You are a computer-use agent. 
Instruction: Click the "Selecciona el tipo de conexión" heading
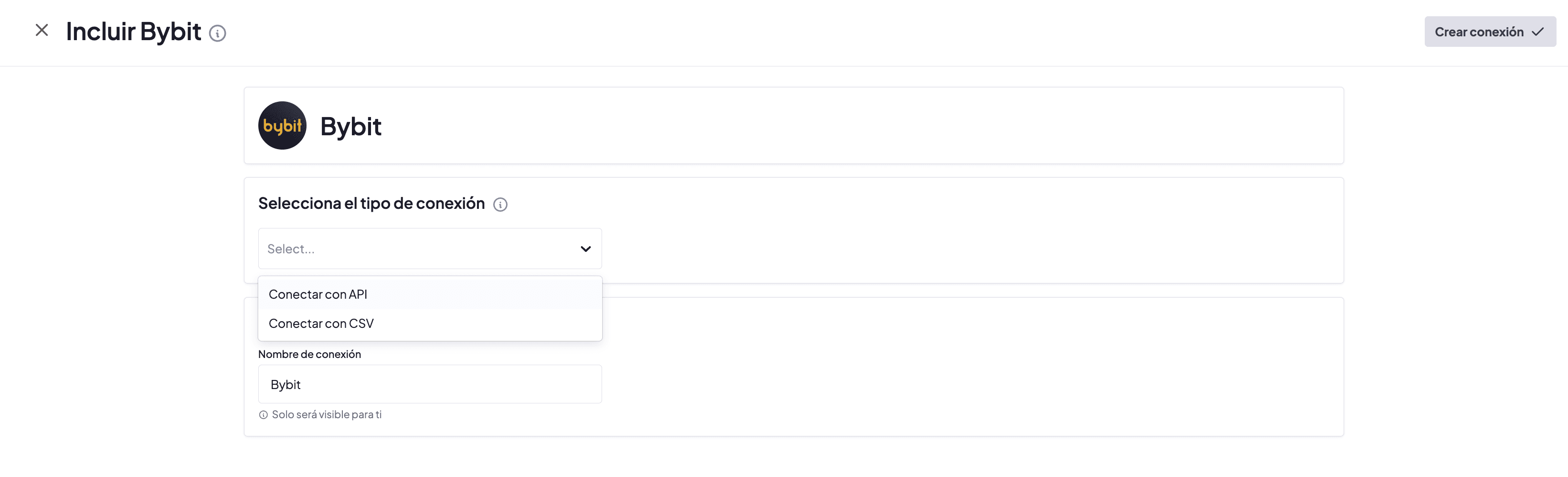click(x=371, y=203)
